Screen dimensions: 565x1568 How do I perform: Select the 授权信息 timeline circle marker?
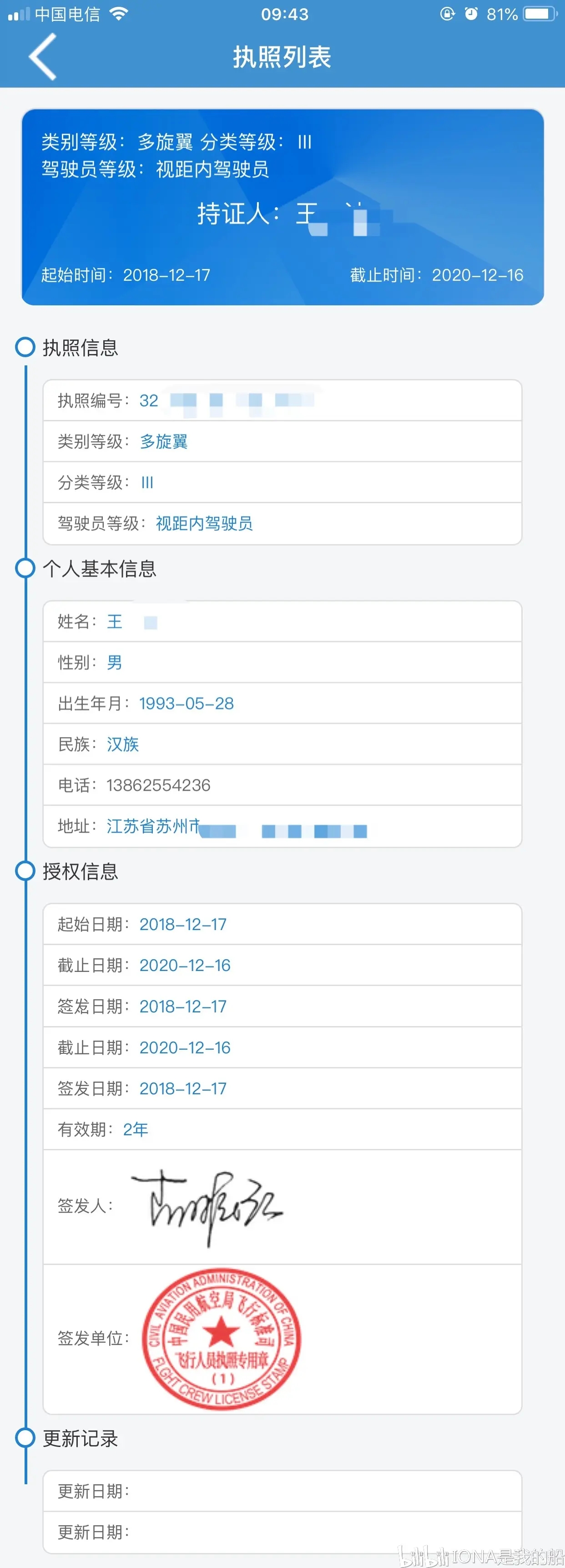[x=25, y=871]
